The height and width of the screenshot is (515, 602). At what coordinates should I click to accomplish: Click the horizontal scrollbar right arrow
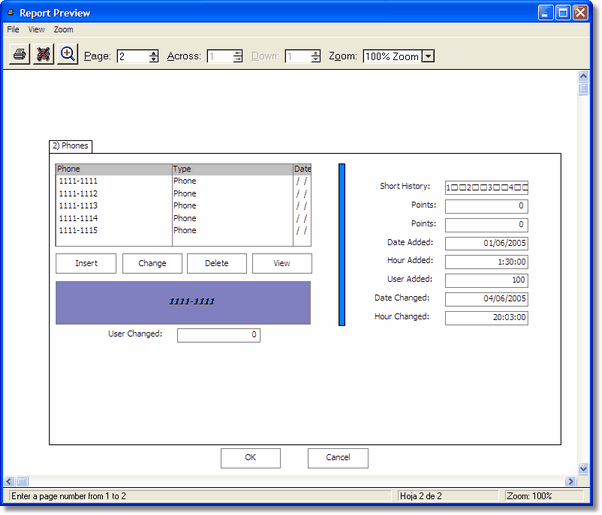pyautogui.click(x=570, y=481)
